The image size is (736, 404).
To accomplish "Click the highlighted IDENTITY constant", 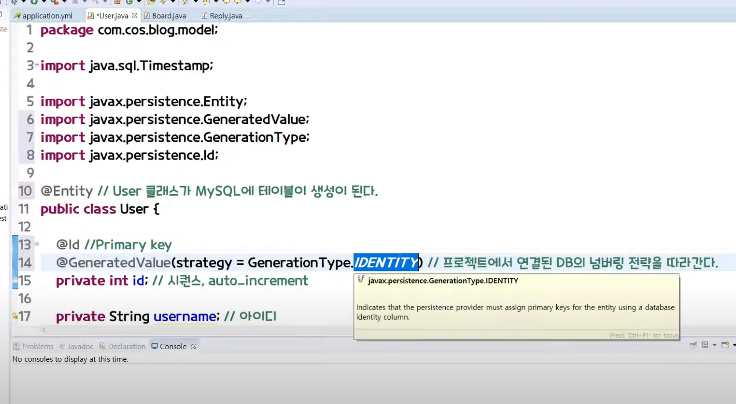I will pyautogui.click(x=386, y=262).
